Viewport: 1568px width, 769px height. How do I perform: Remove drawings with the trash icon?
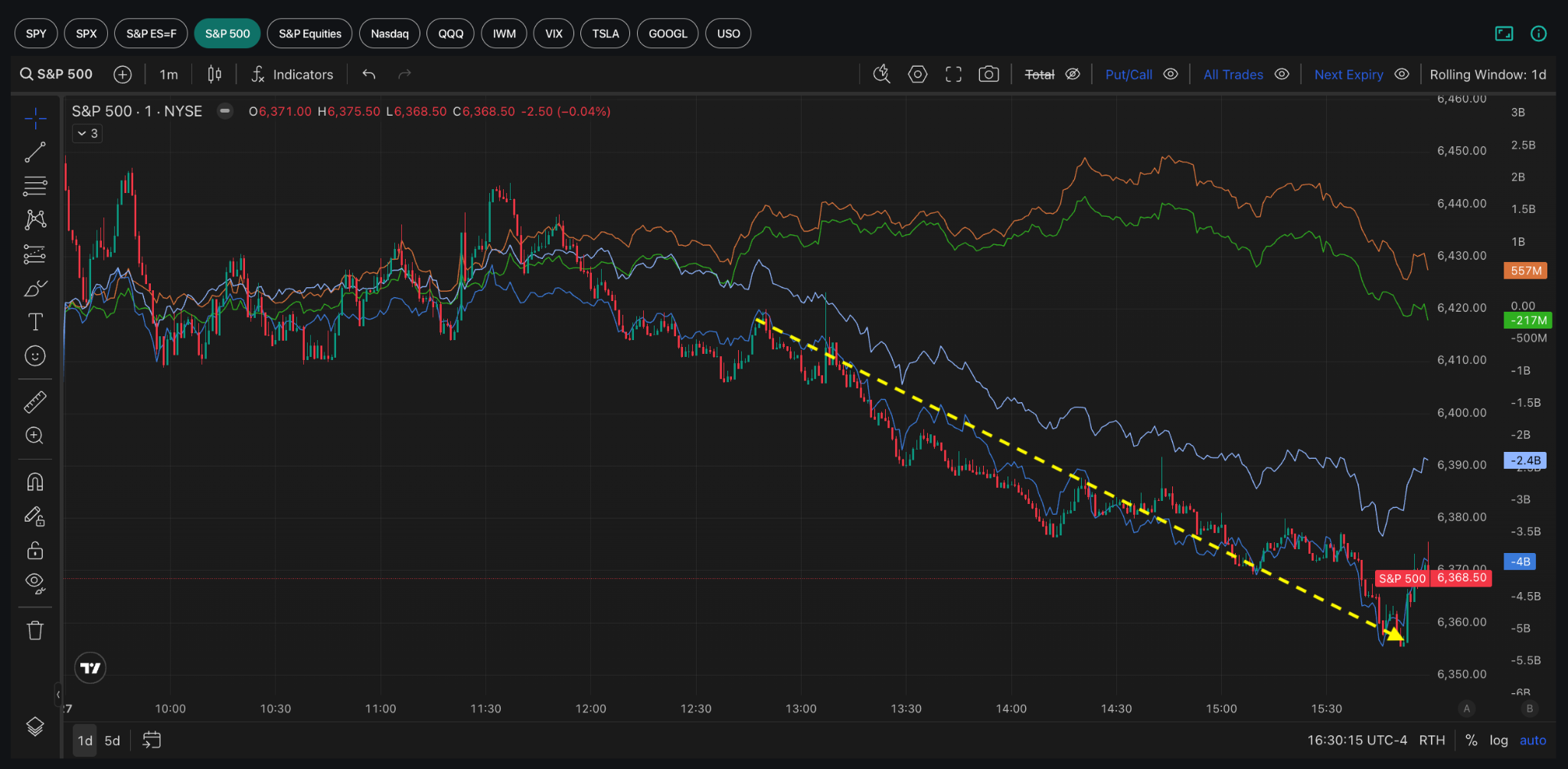[35, 630]
